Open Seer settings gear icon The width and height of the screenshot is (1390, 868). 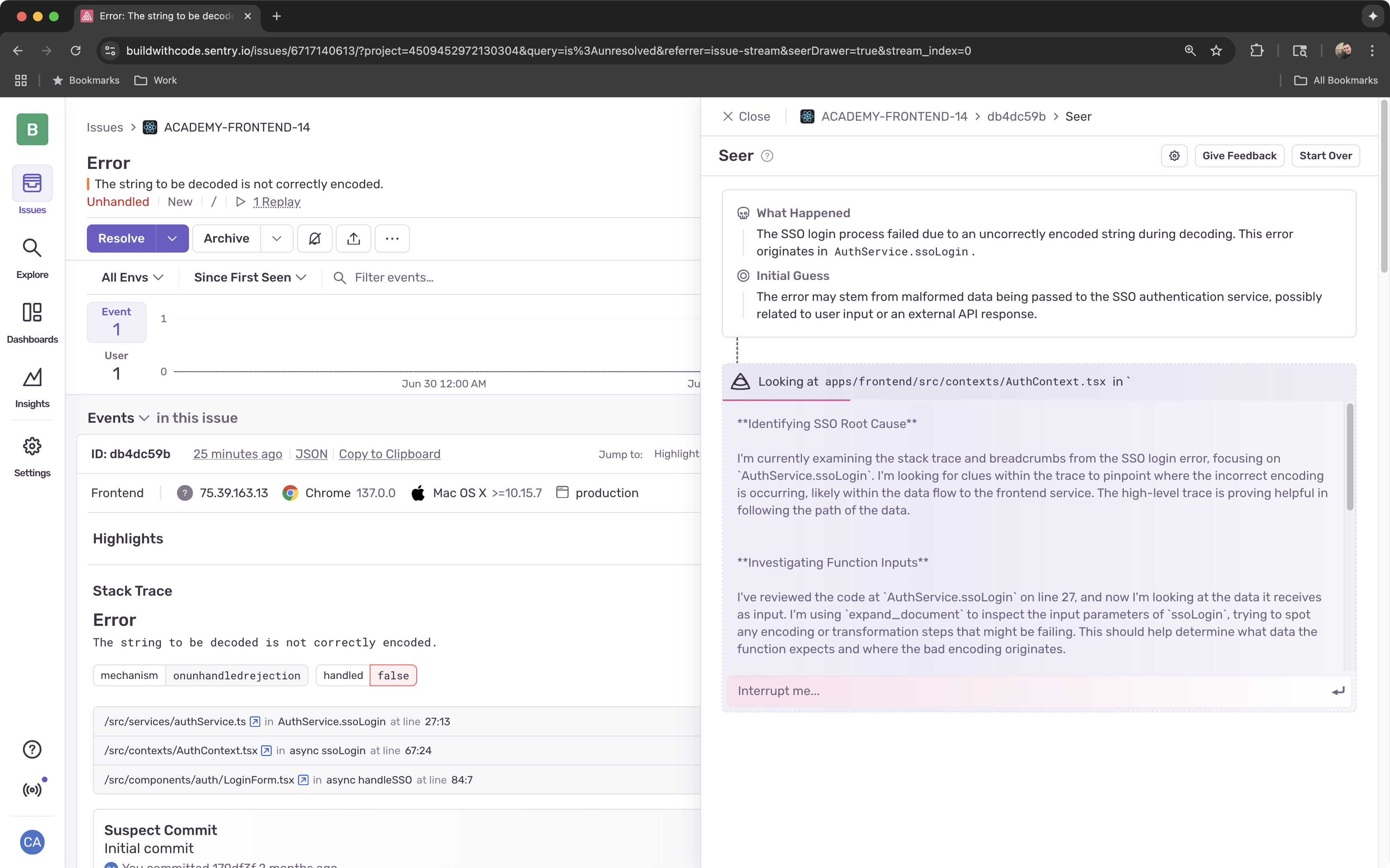(x=1174, y=156)
